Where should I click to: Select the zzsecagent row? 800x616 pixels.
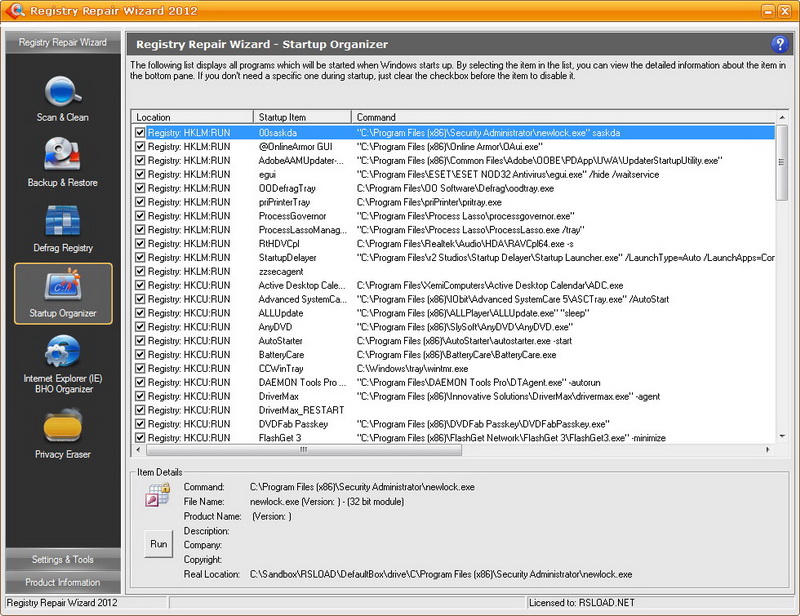click(x=454, y=272)
